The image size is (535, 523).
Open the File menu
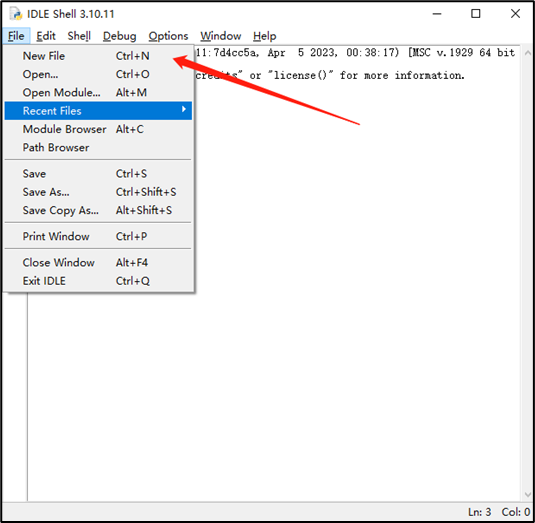(16, 36)
